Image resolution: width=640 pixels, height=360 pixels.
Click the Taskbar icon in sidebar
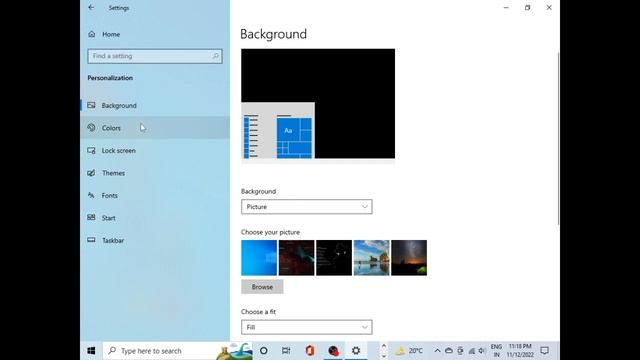(x=91, y=240)
